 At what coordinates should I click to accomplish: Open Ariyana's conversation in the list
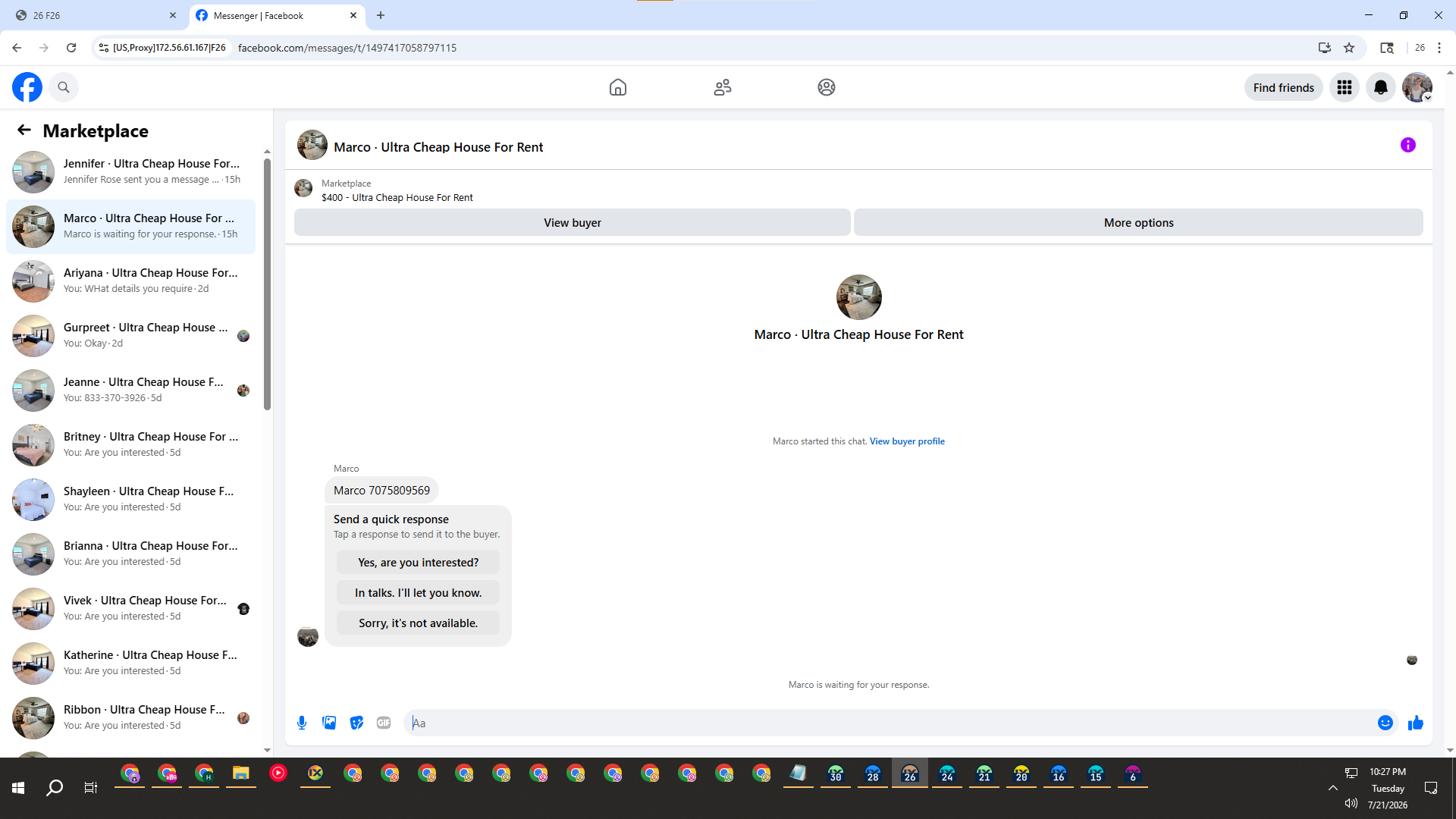(130, 281)
